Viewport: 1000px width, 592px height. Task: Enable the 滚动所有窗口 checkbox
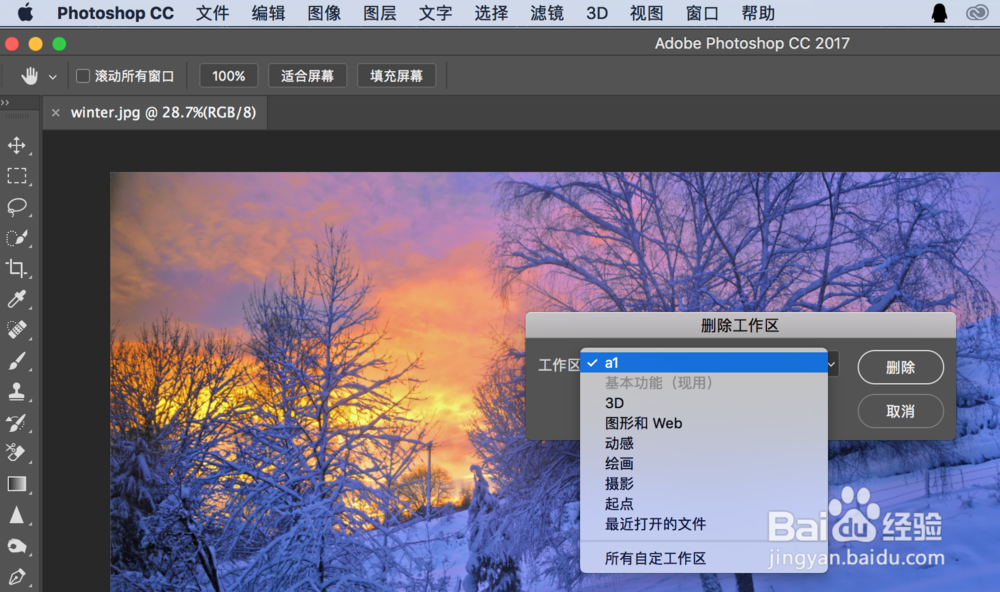coord(82,75)
